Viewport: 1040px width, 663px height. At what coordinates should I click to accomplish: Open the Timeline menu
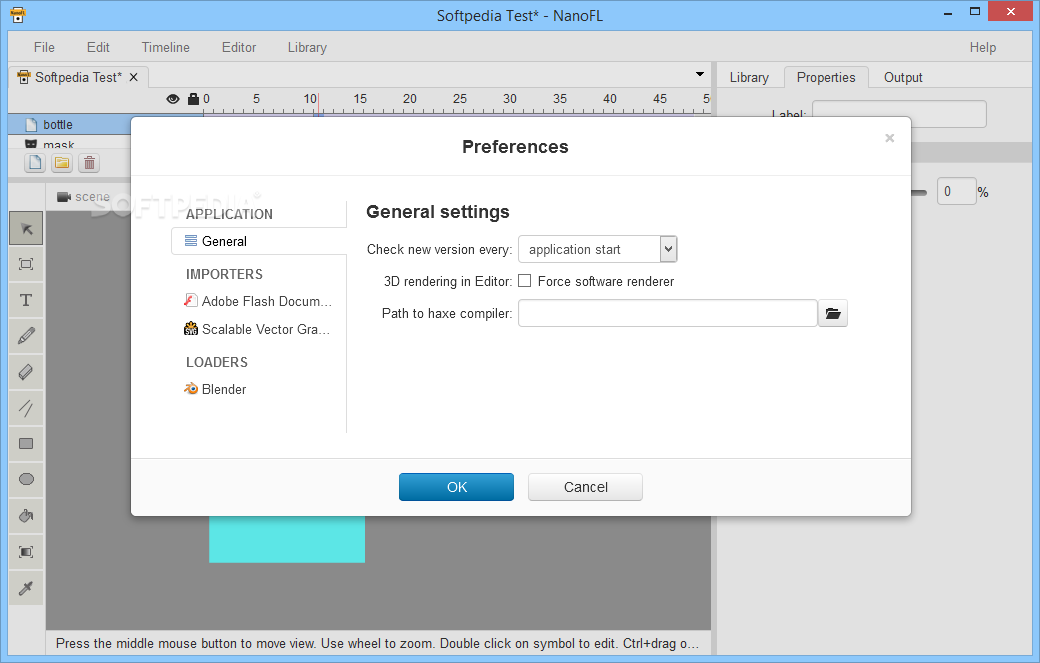(166, 47)
